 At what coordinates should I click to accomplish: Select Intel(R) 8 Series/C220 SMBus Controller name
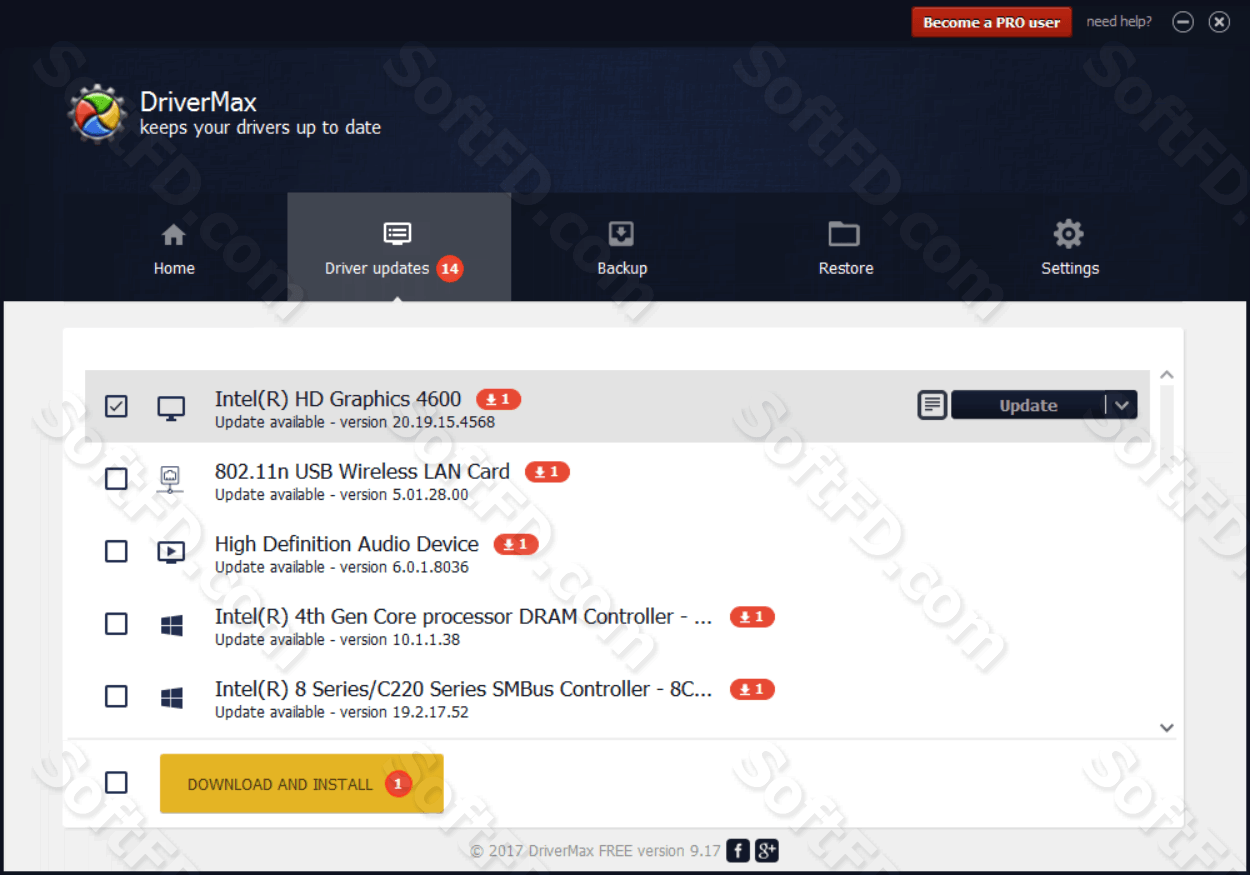464,689
